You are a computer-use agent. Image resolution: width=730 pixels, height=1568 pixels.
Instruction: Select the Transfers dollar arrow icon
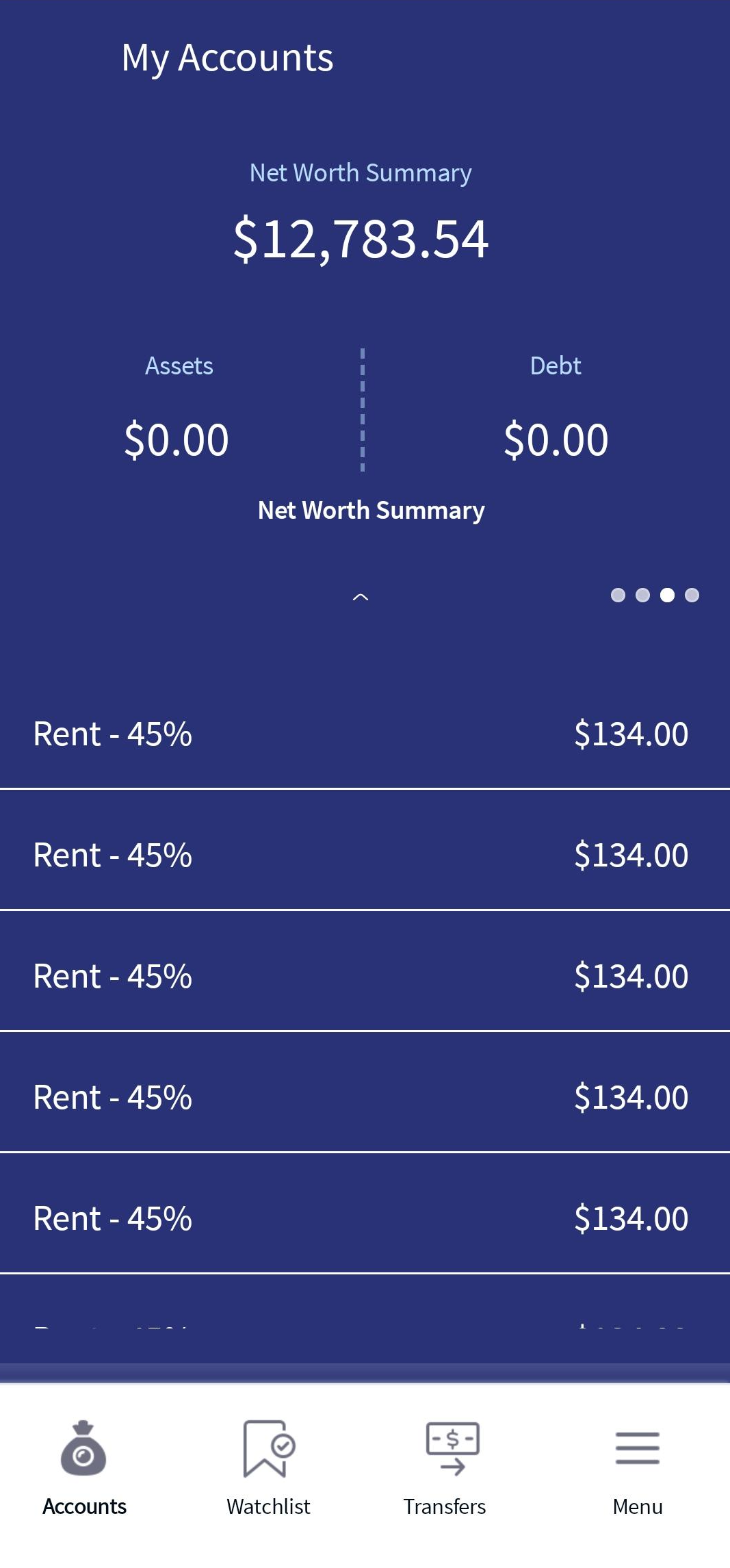click(452, 1448)
